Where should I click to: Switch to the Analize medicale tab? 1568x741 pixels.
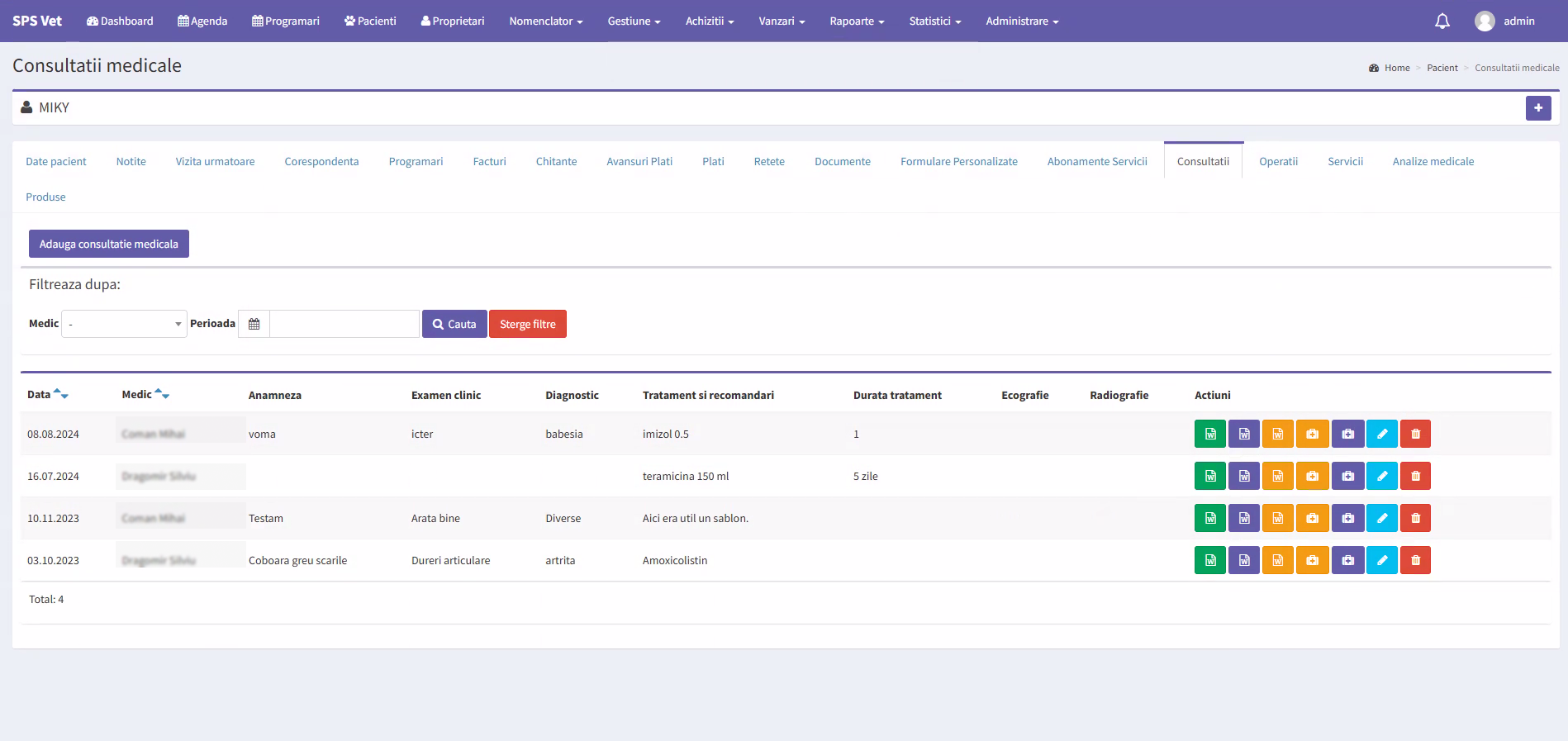pos(1433,161)
